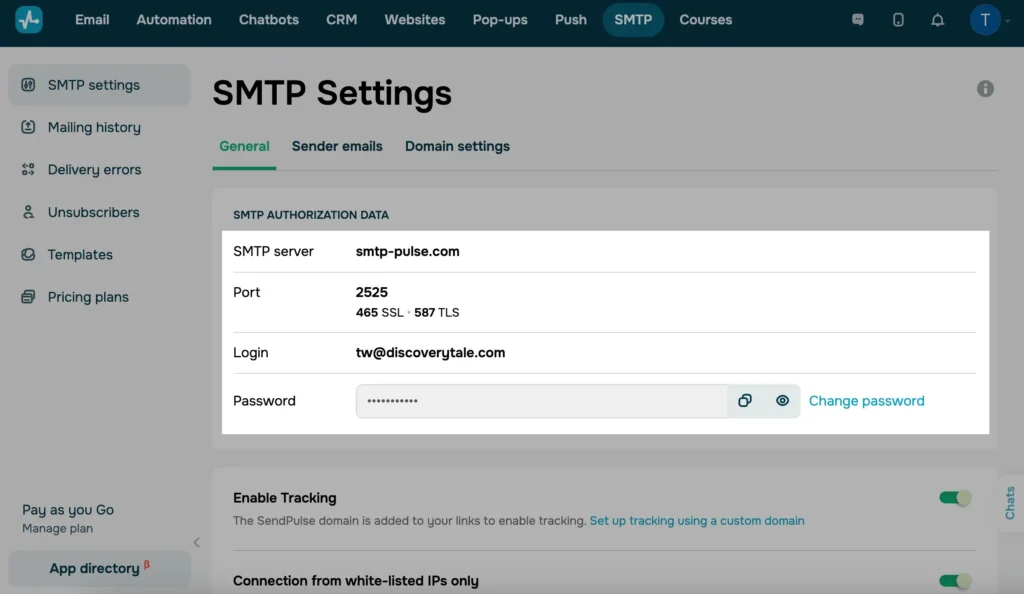This screenshot has height=594, width=1024.
Task: Open the Unsubscribers section
Action: [x=95, y=212]
